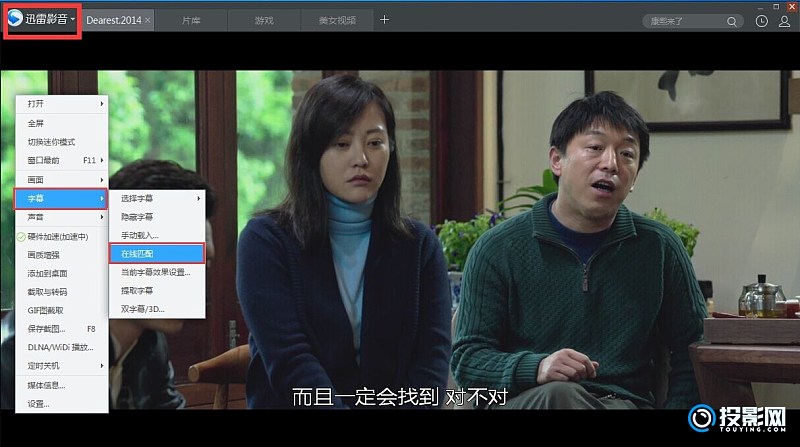Screen dimensions: 800x447
Task: Choose 全屏 in the menu
Action: 62,123
